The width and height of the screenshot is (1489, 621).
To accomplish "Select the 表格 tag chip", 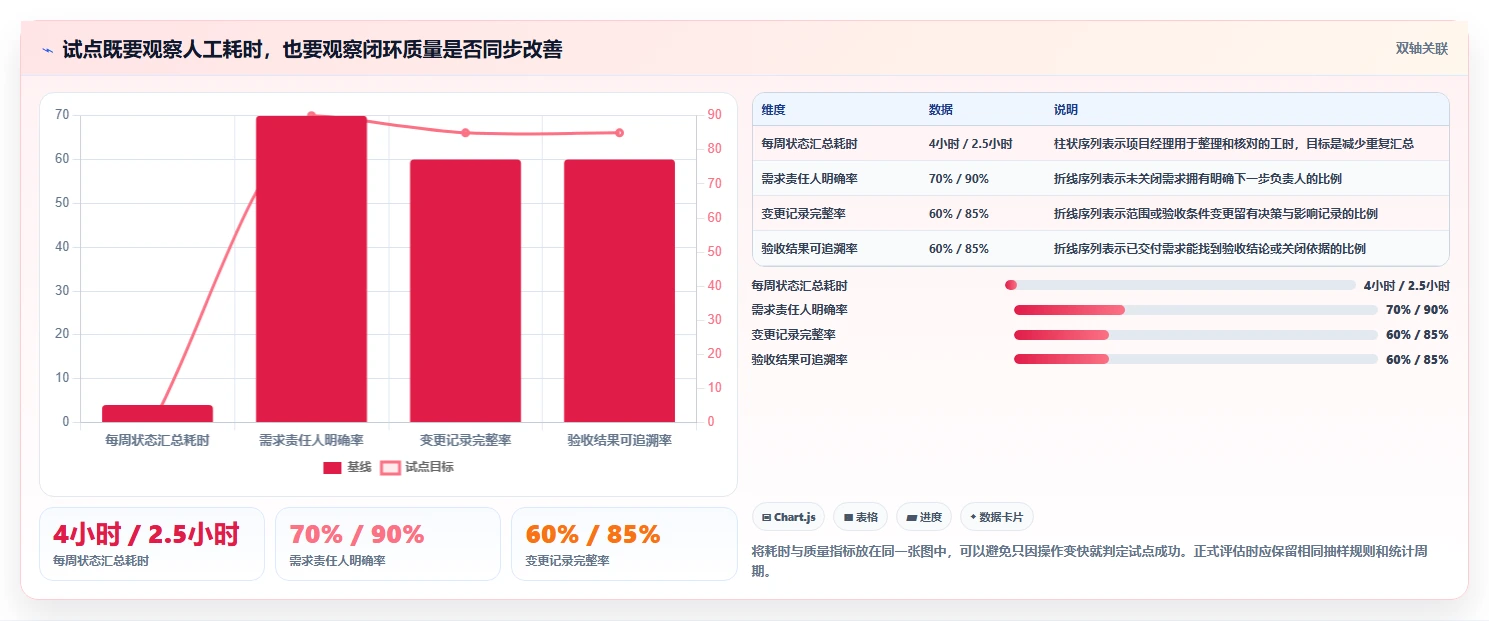I will (x=860, y=517).
